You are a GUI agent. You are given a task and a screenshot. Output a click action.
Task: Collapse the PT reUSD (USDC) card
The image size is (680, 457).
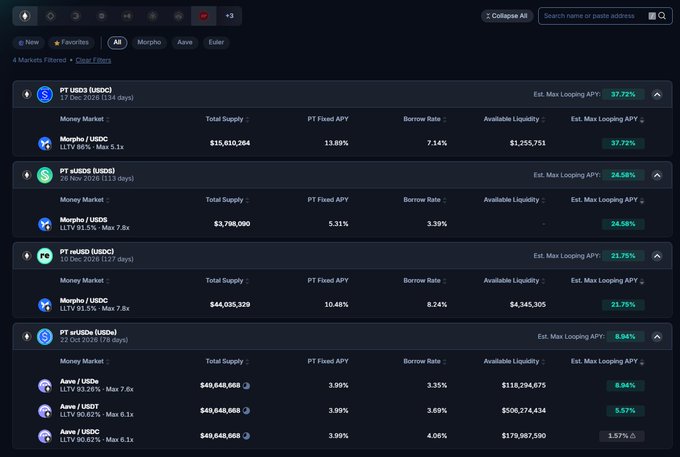click(x=657, y=256)
